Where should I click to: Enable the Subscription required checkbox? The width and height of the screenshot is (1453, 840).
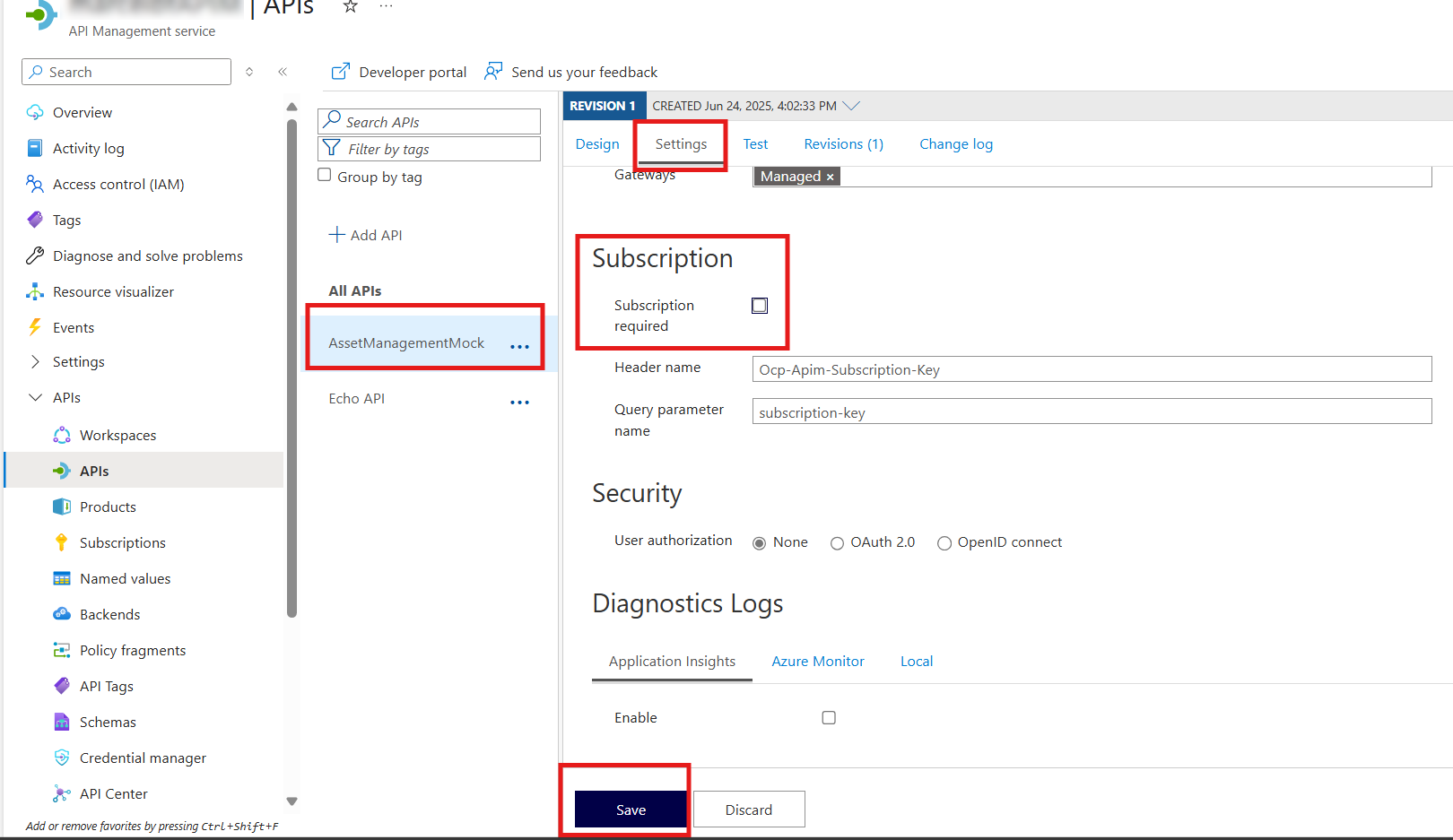(759, 305)
